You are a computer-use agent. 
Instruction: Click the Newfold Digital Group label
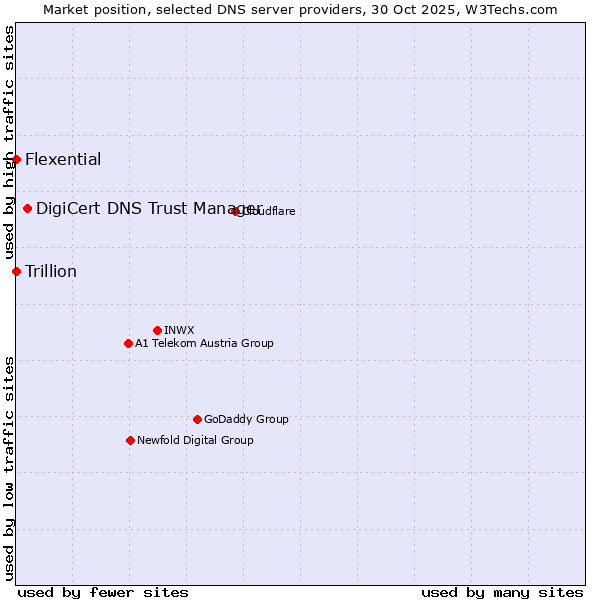195,441
